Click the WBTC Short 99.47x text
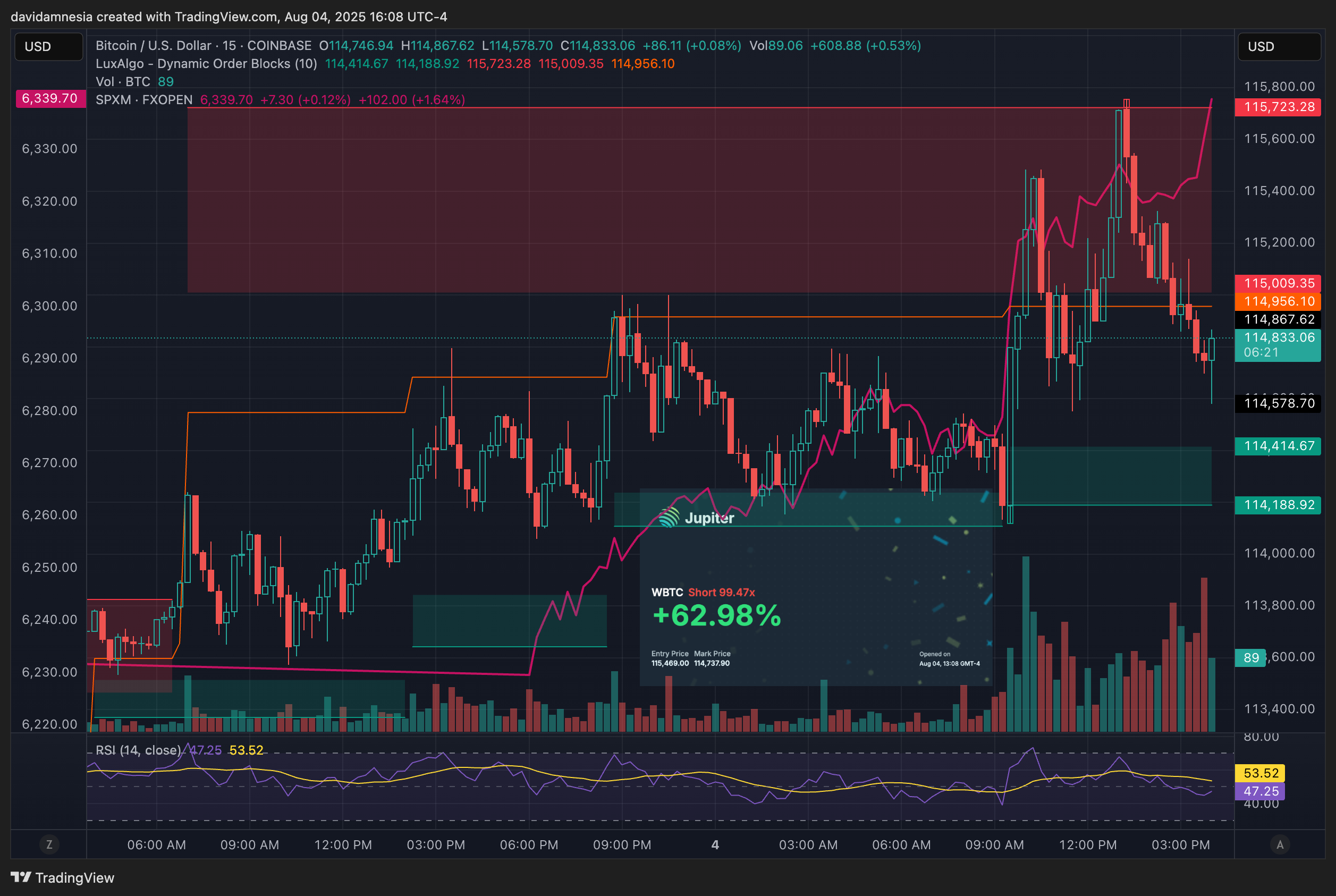1336x896 pixels. pos(703,592)
